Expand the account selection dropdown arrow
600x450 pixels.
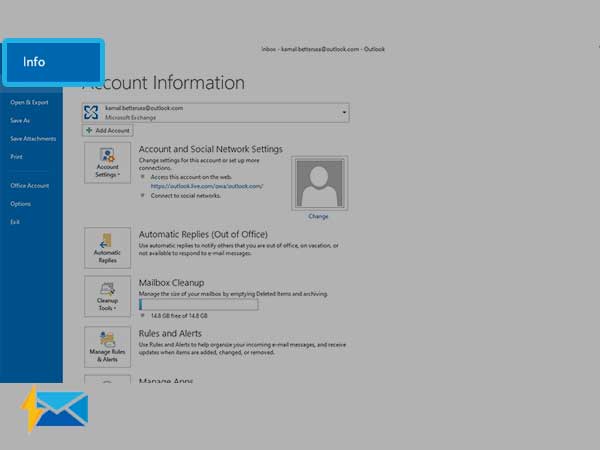coord(344,112)
